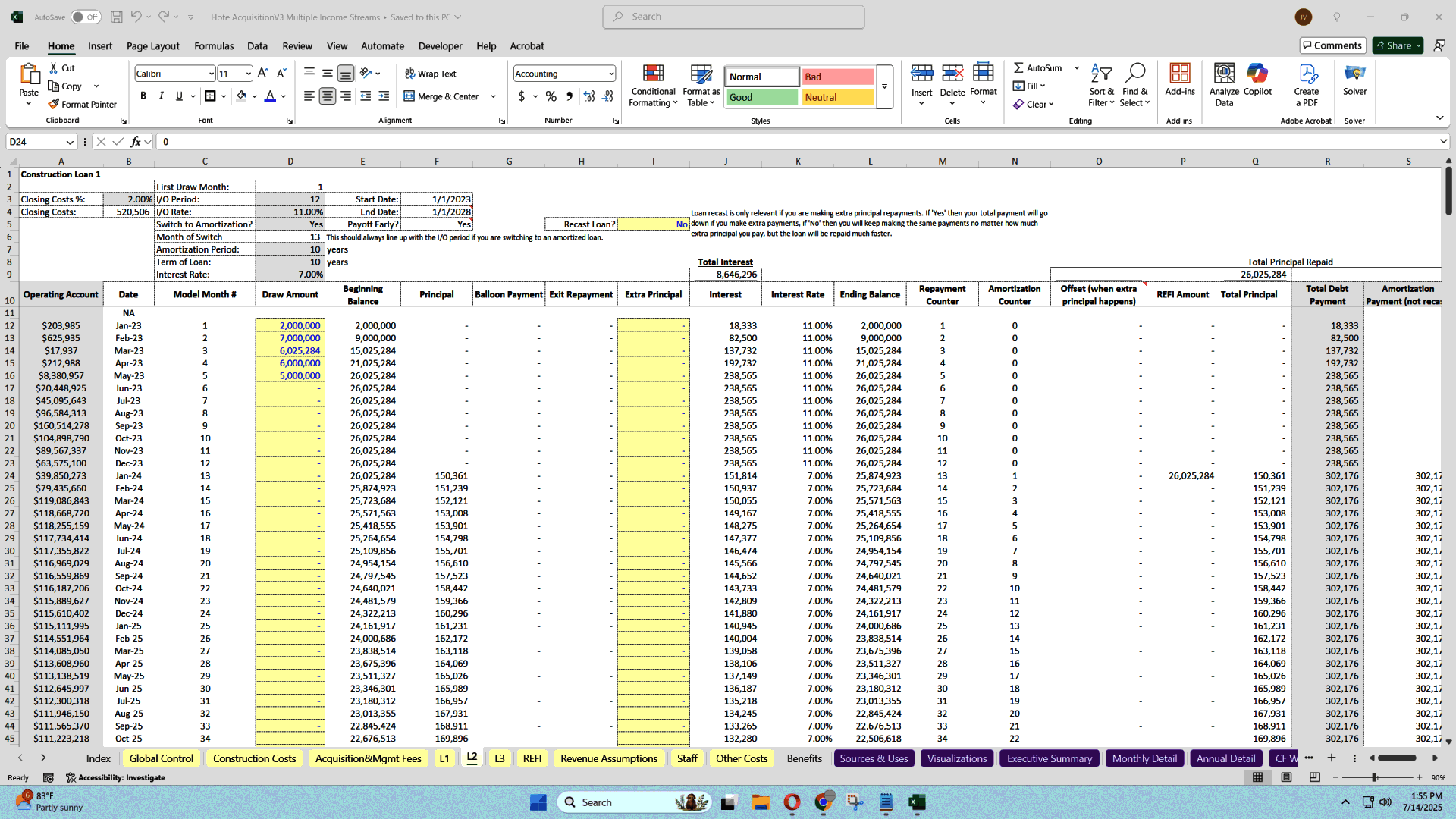Toggle AutoSave switch
Image resolution: width=1456 pixels, height=819 pixels.
point(86,17)
